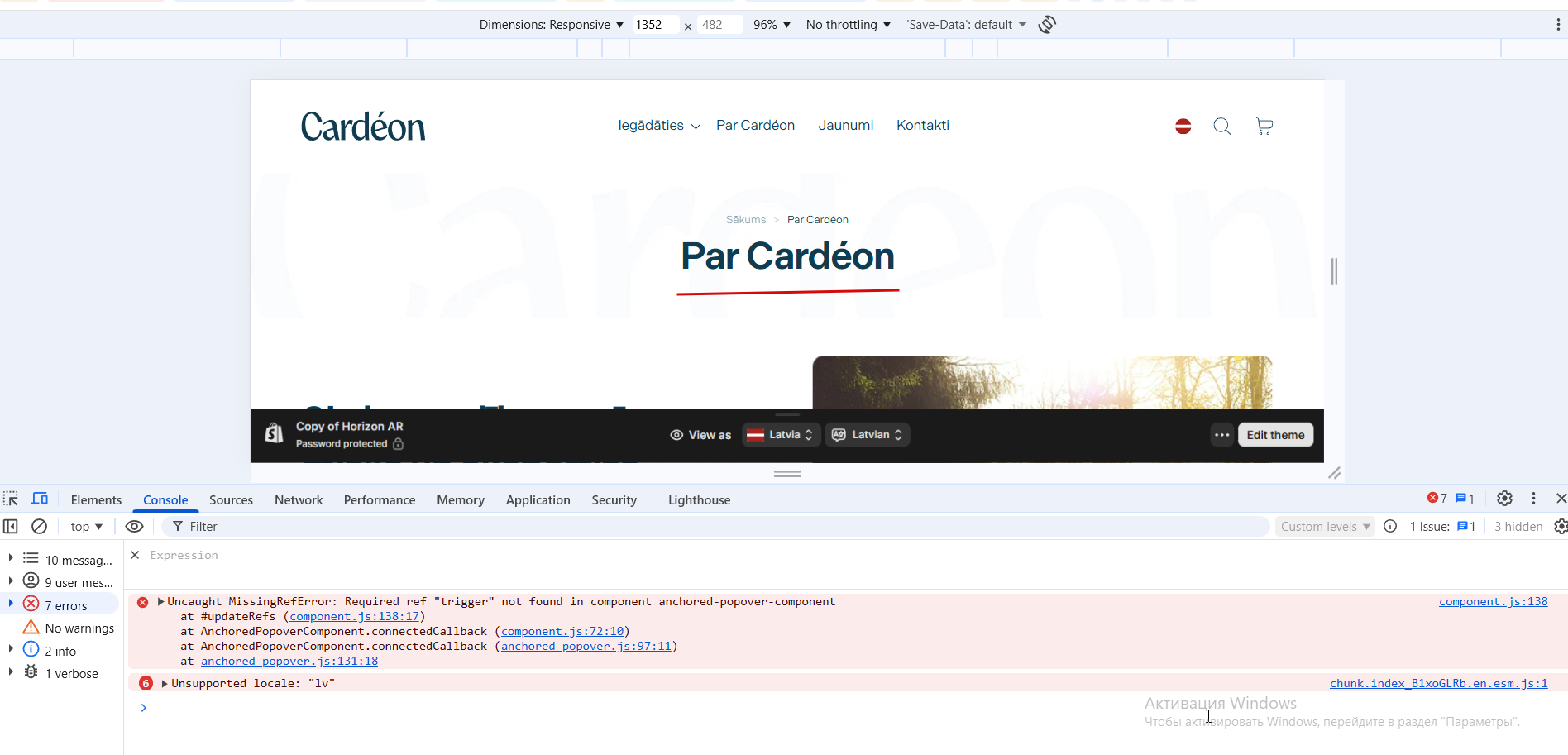Click the password protected lock icon
The width and height of the screenshot is (1568, 755).
click(398, 444)
